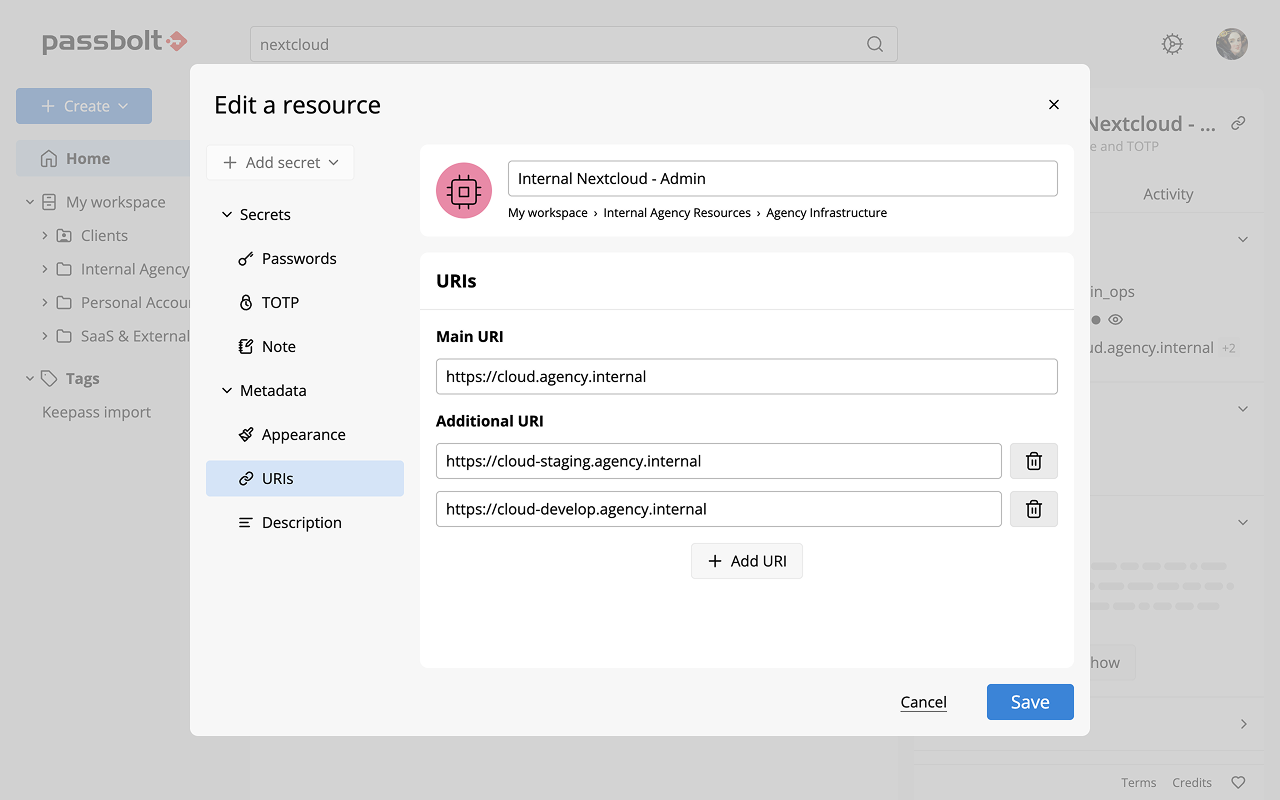
Task: Open the settings gear icon
Action: [1172, 44]
